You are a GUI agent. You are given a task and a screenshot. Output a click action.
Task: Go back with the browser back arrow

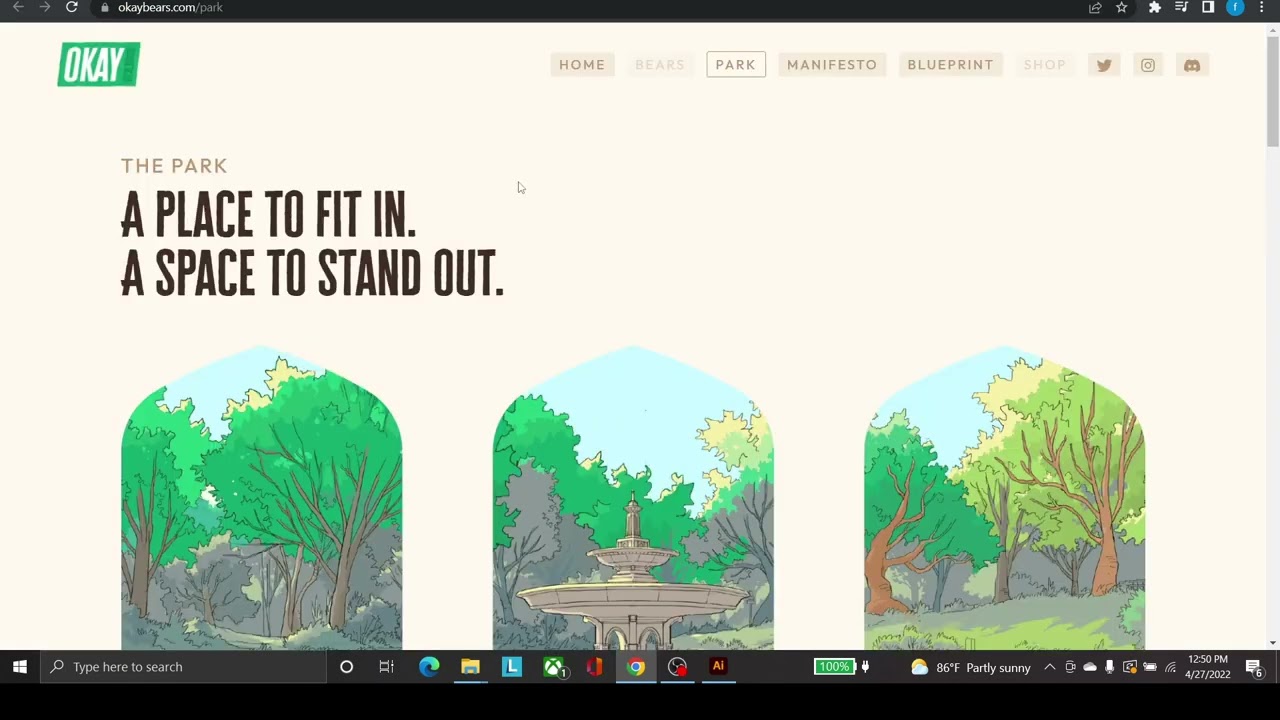point(18,7)
